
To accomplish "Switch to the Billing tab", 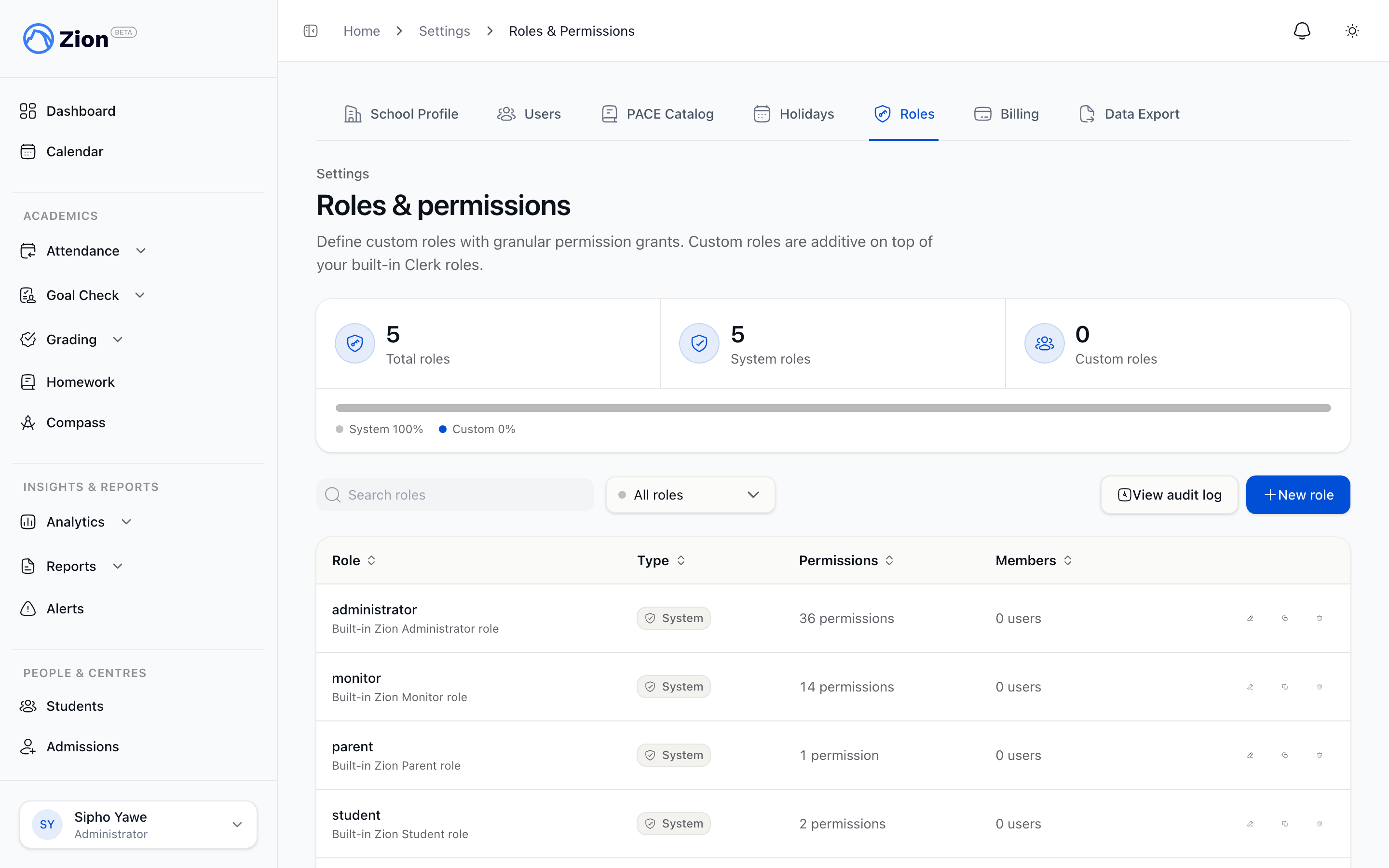I will pyautogui.click(x=1006, y=114).
